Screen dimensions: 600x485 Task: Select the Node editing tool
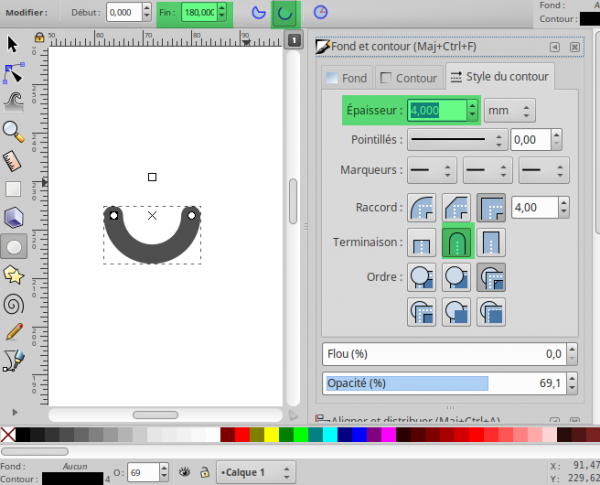14,73
